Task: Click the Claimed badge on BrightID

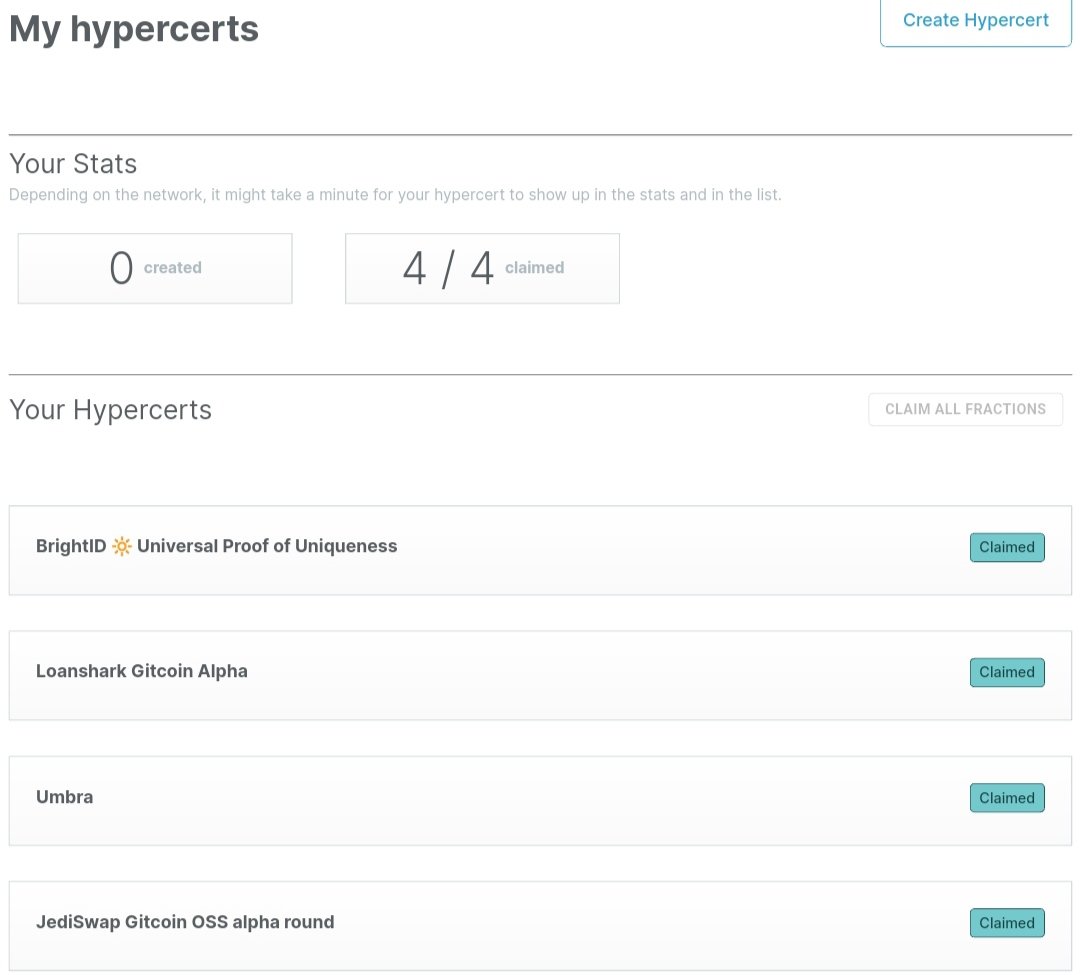Action: tap(1007, 547)
